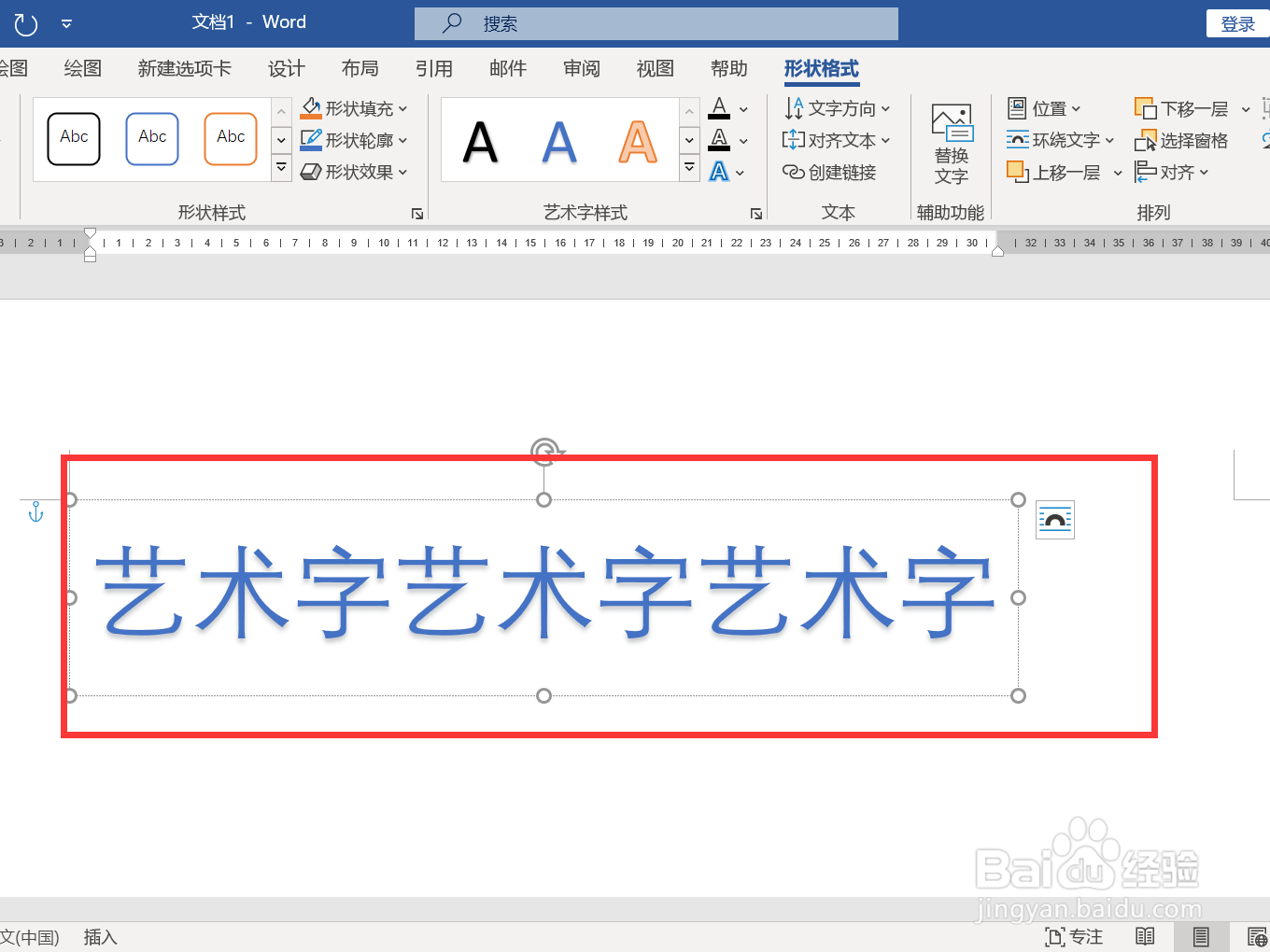Expand the WordArt styles gallery
Image resolution: width=1270 pixels, height=952 pixels.
pyautogui.click(x=689, y=168)
